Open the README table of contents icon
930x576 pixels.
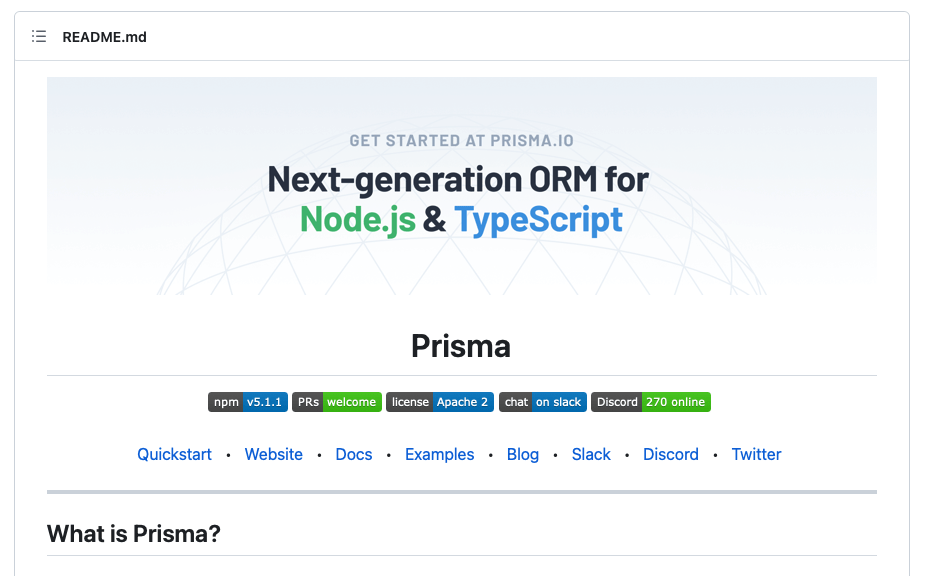tap(39, 37)
